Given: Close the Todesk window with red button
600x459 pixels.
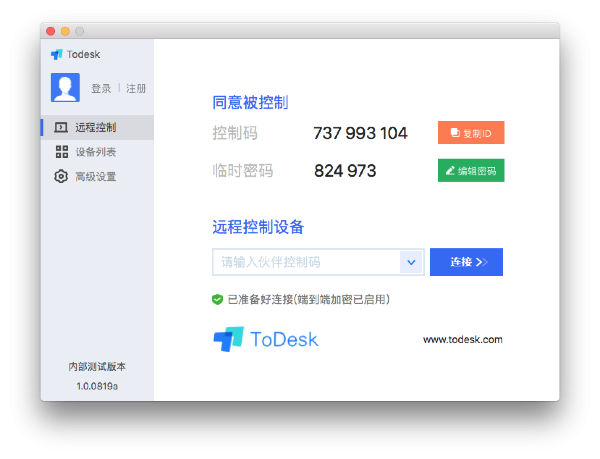Looking at the screenshot, I should click(51, 32).
